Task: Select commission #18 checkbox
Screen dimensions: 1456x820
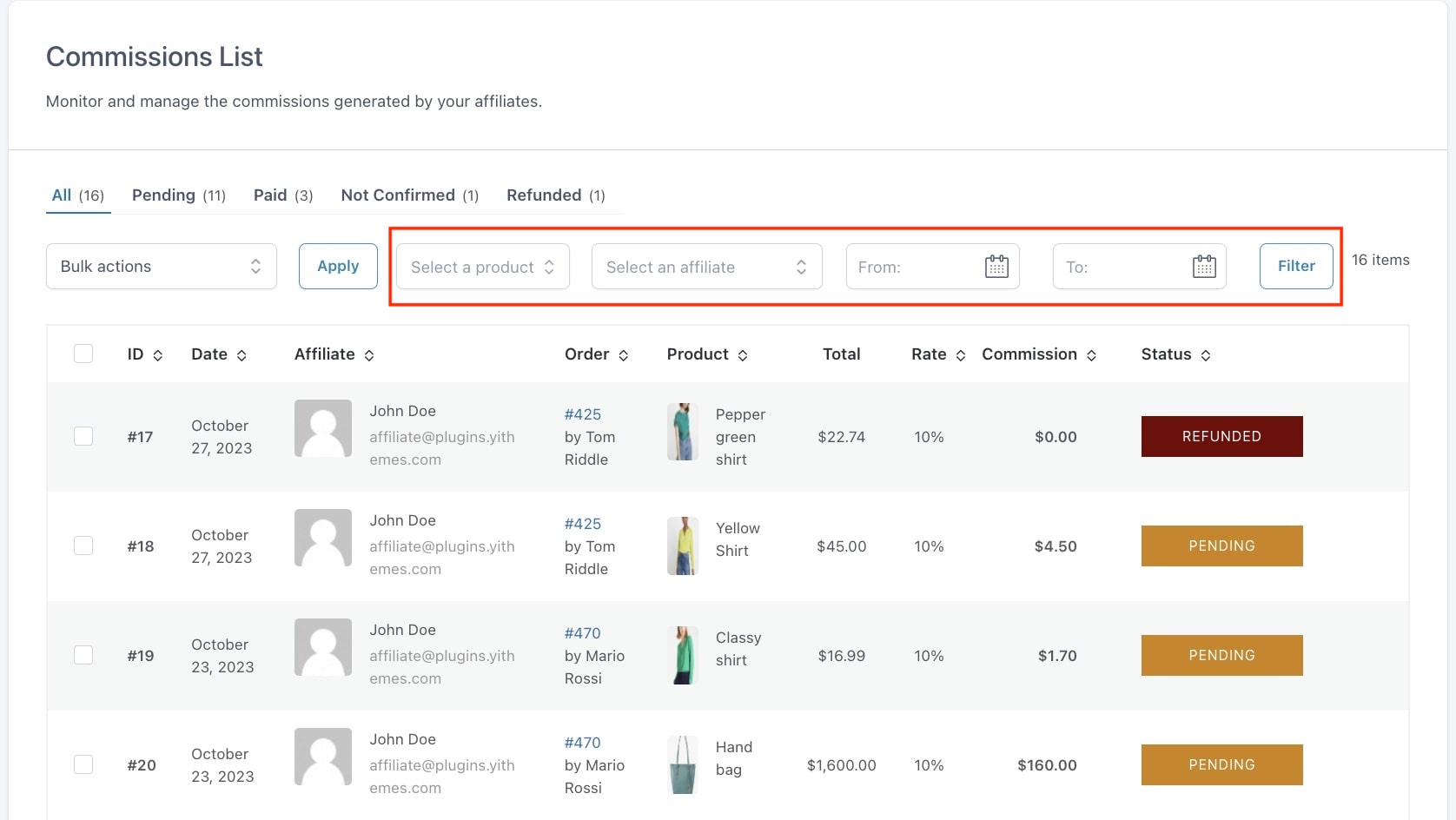Action: [83, 546]
